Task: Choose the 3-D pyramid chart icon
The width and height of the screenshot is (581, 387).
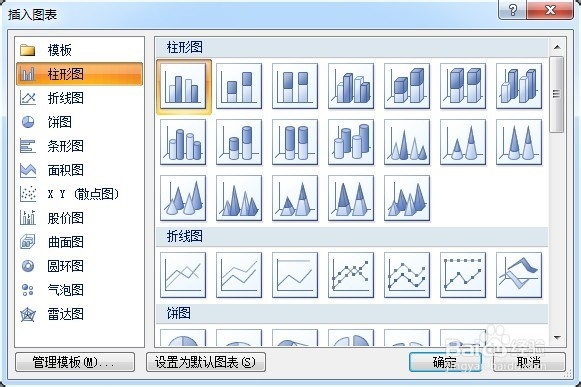Action: coord(407,198)
